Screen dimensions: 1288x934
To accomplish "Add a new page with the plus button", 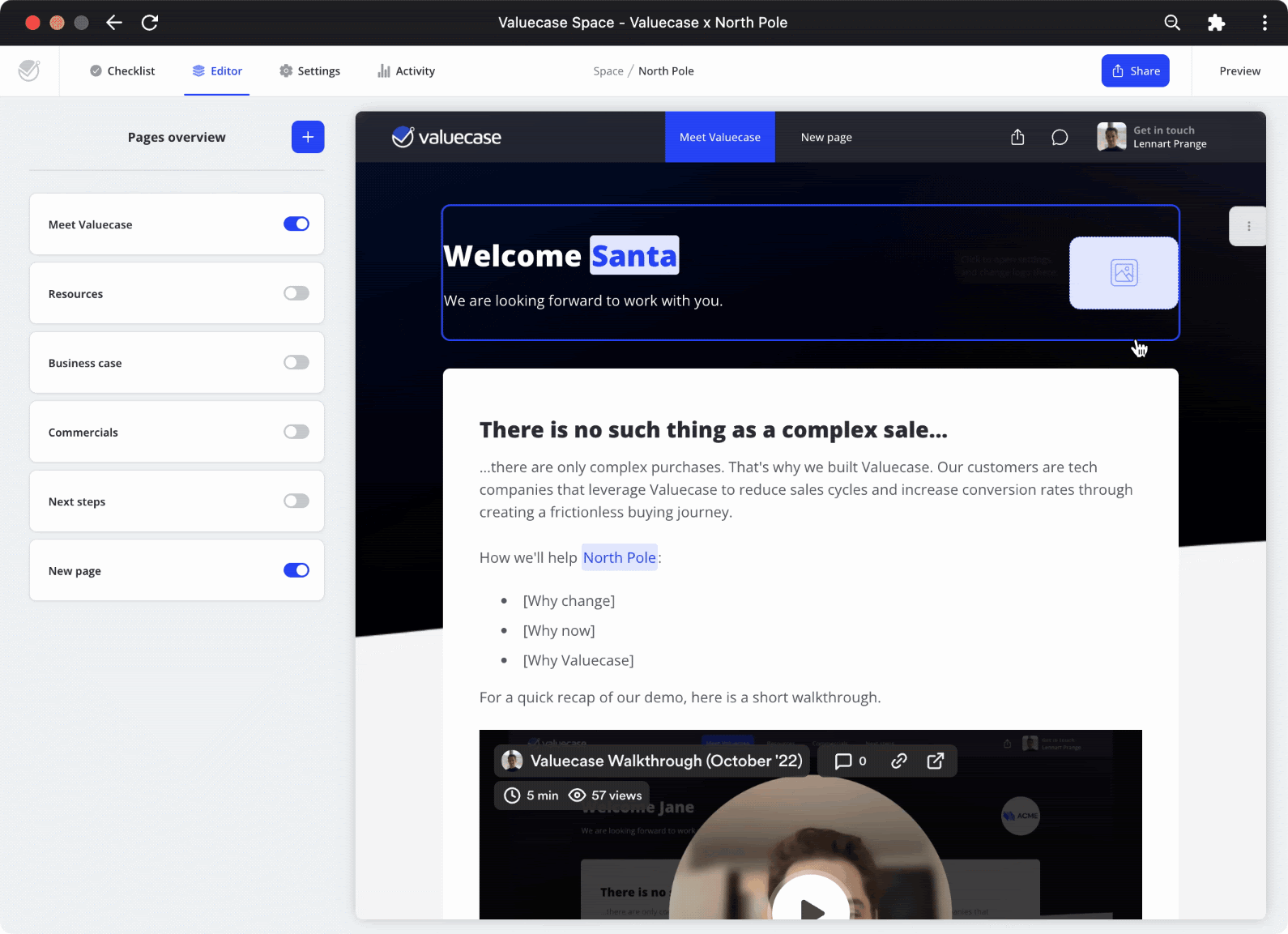I will coord(308,137).
